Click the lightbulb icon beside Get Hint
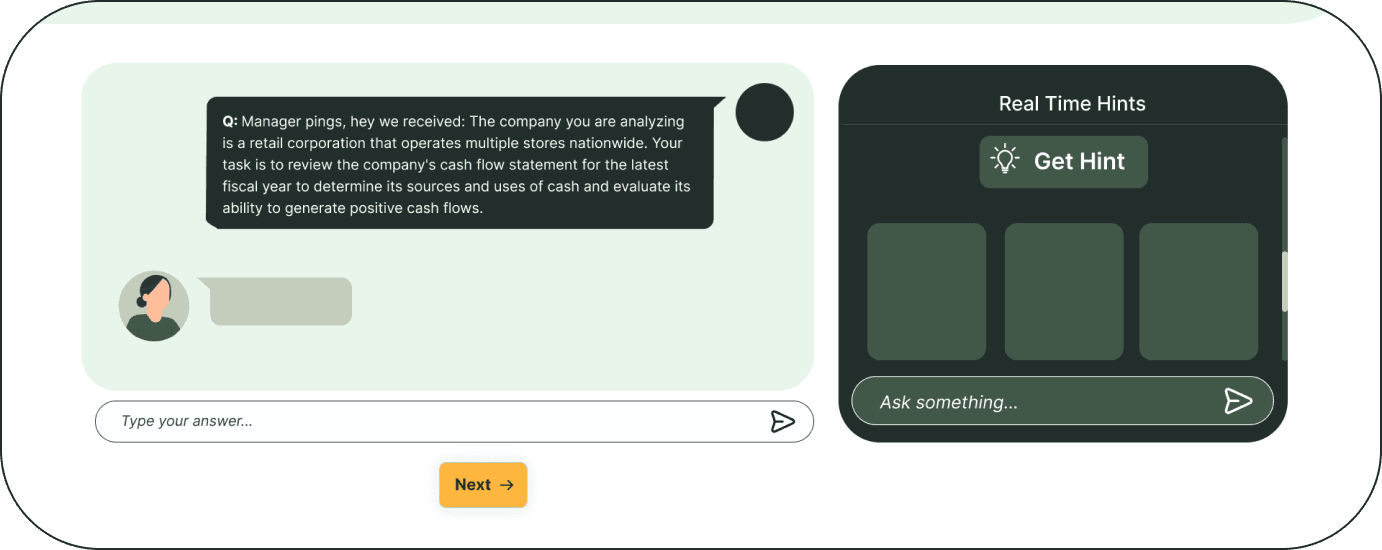 pos(1004,161)
